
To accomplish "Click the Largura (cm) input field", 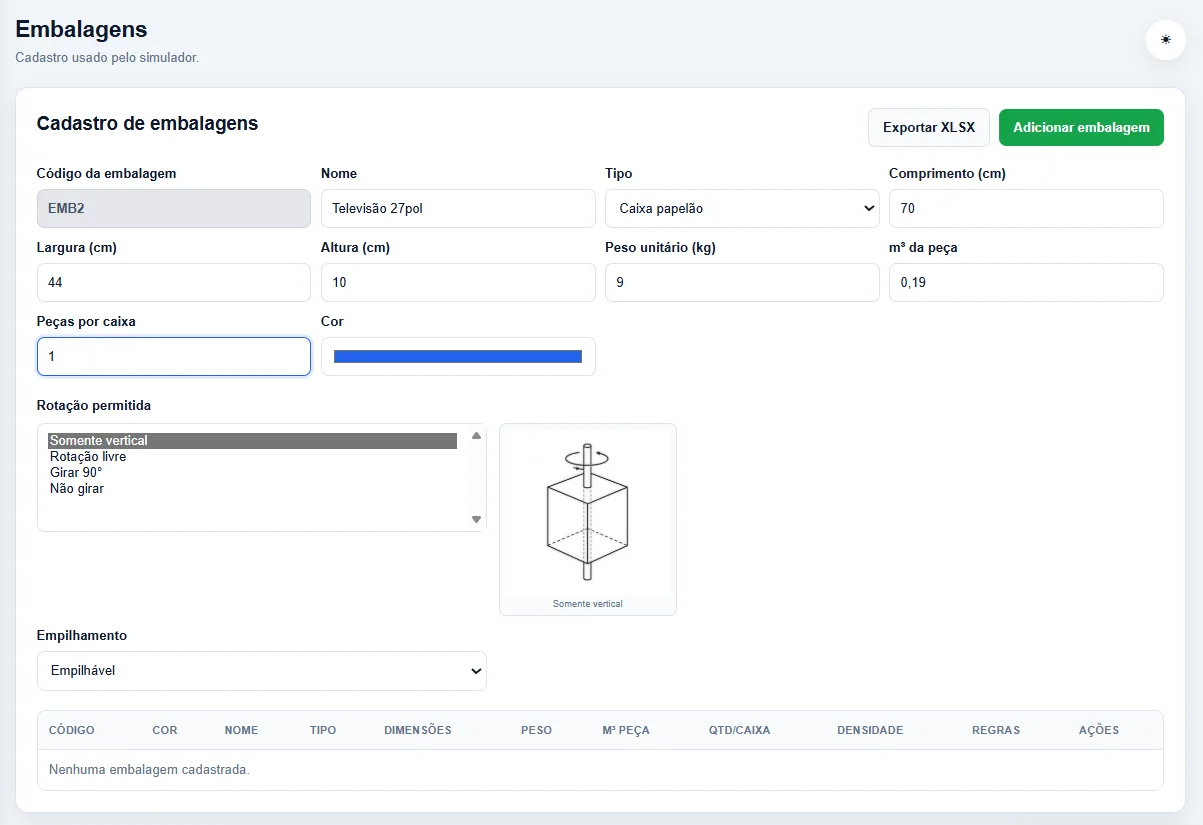I will point(174,283).
